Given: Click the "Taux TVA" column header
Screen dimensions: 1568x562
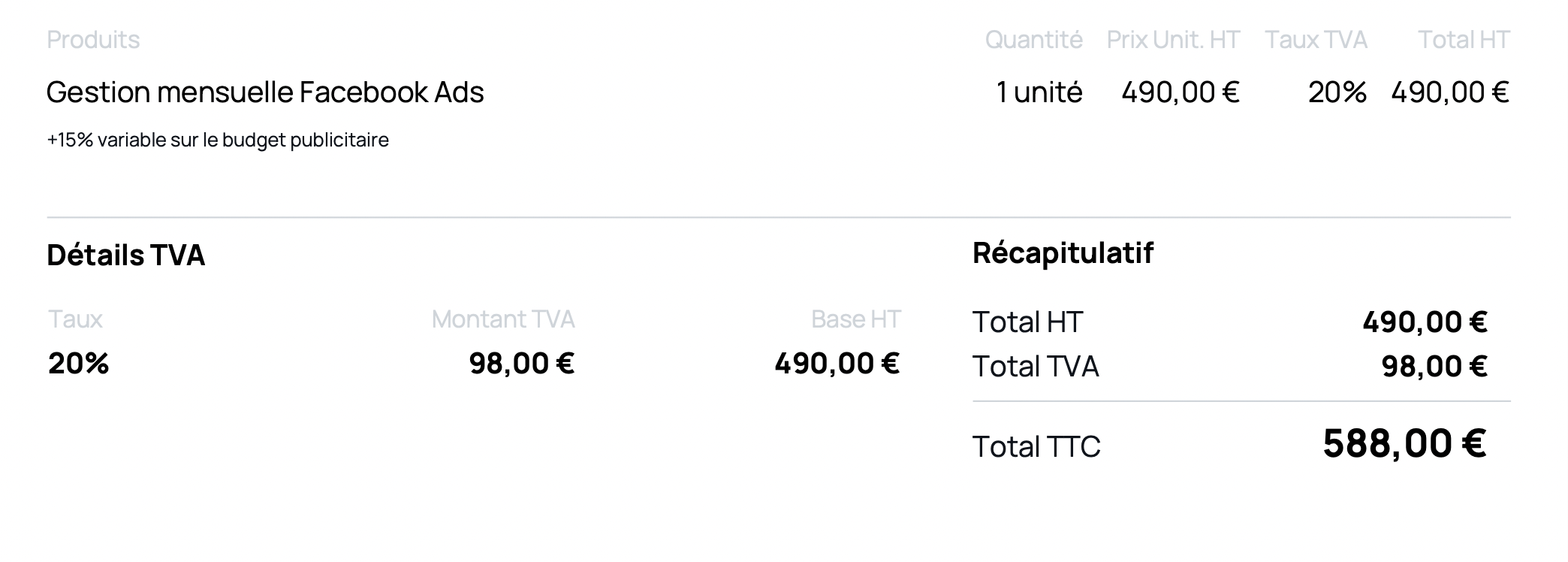Looking at the screenshot, I should (x=1316, y=40).
